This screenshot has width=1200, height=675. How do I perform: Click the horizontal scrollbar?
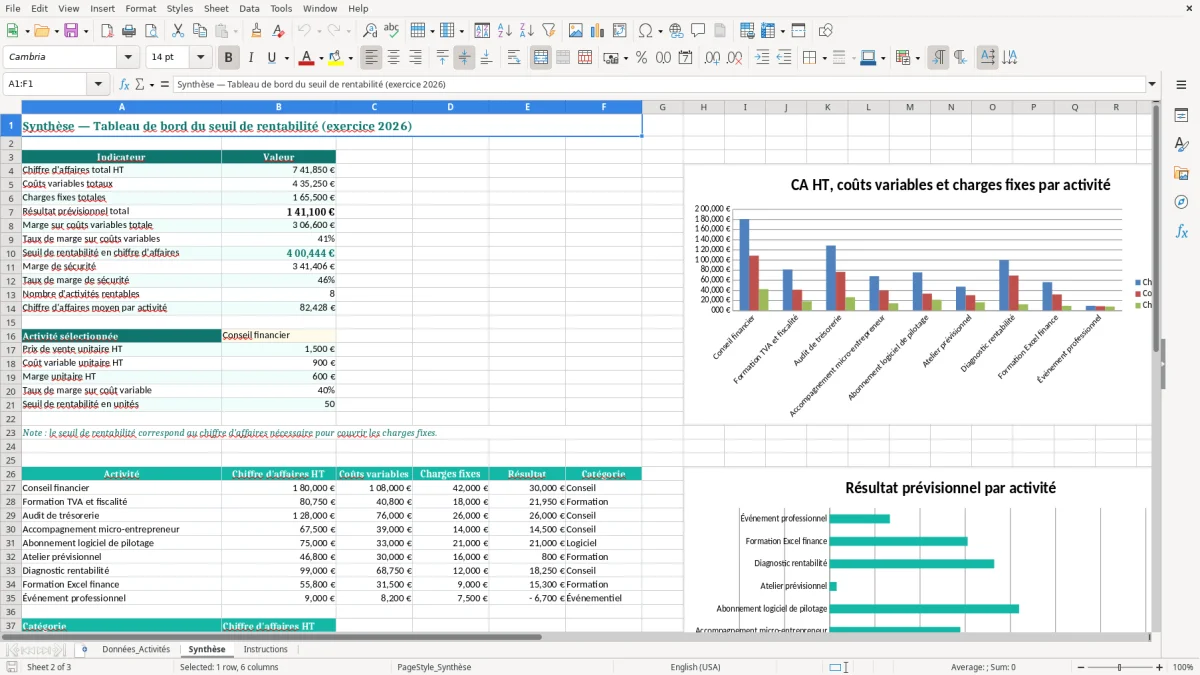pos(271,636)
